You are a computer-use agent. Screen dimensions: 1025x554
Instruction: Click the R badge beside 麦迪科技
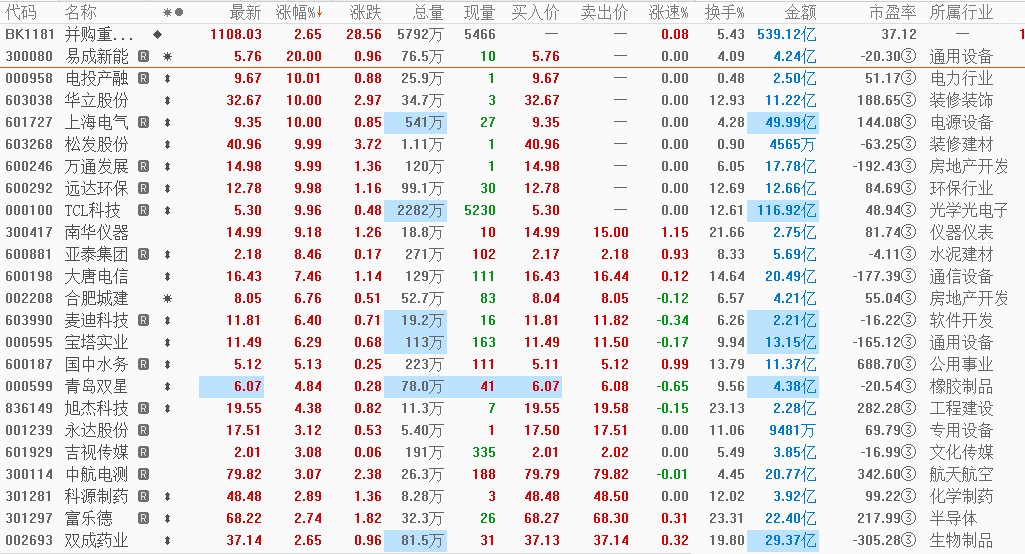144,320
